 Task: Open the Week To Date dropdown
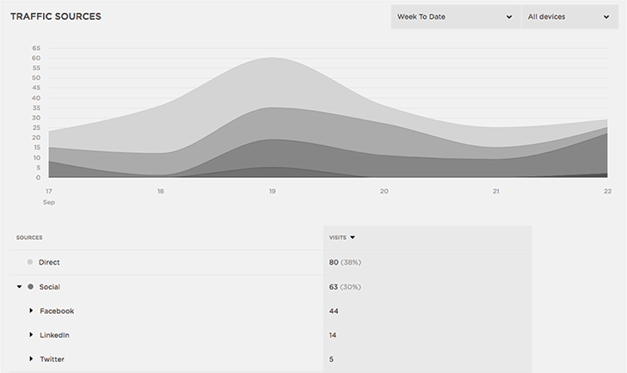tap(456, 17)
